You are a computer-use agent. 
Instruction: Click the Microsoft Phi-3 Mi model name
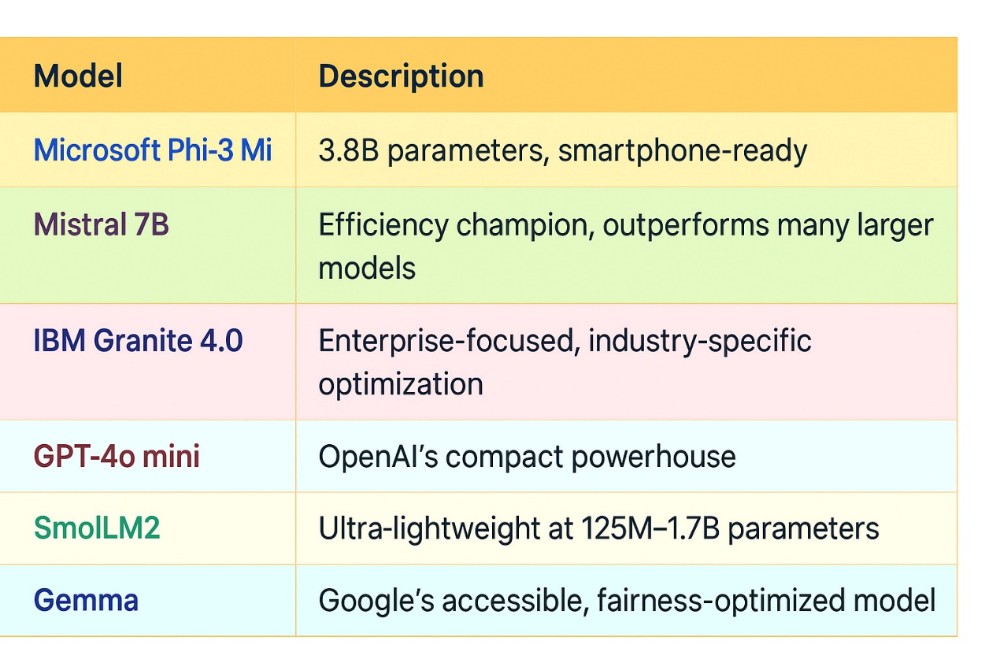coord(153,150)
